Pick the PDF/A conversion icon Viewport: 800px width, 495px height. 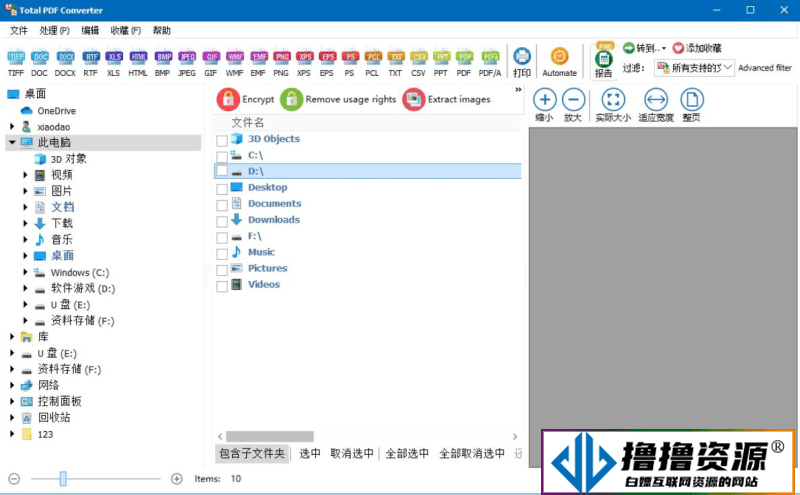pyautogui.click(x=490, y=63)
